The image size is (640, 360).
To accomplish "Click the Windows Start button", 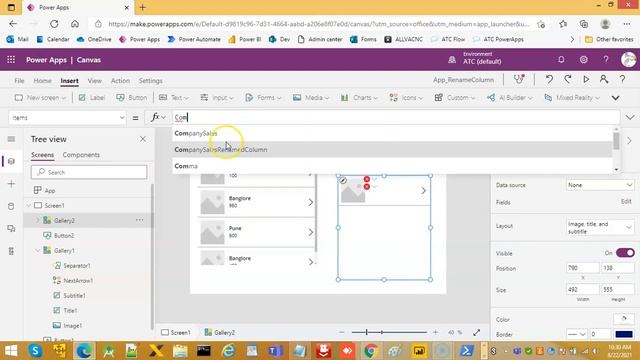I will point(11,351).
